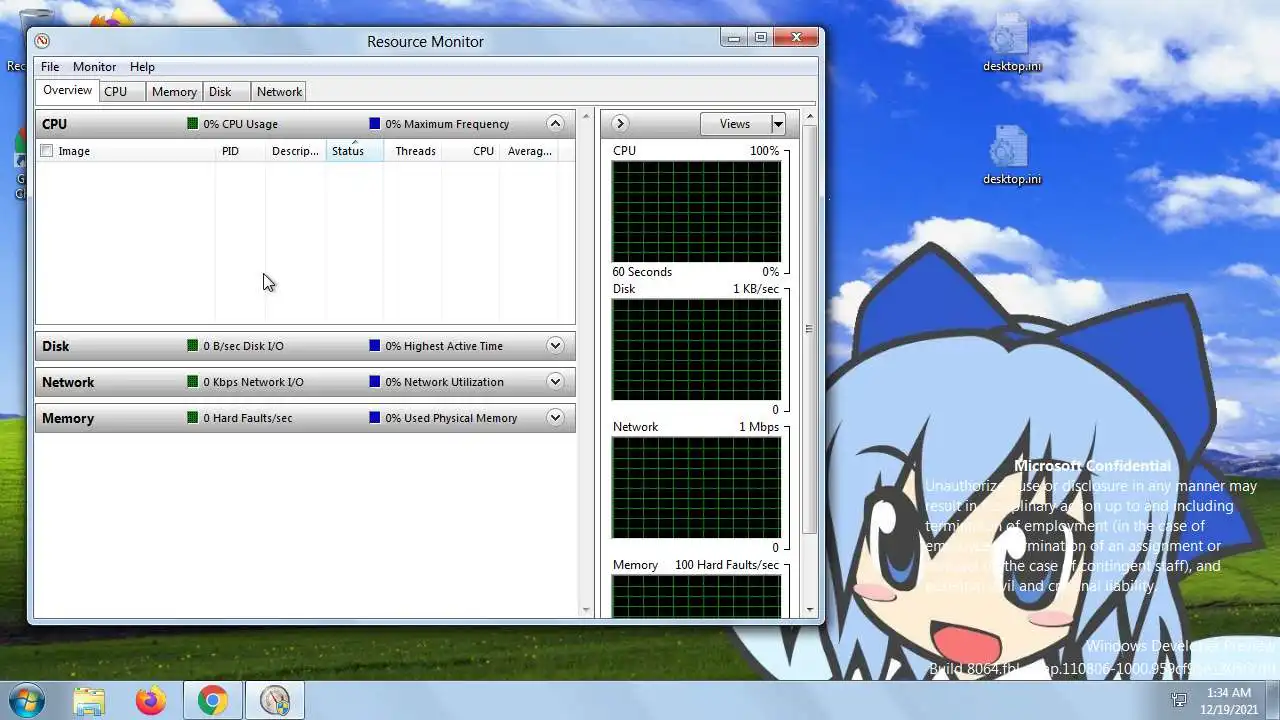The image size is (1280, 720).
Task: Click the blue Used Physical Memory square
Action: point(375,418)
